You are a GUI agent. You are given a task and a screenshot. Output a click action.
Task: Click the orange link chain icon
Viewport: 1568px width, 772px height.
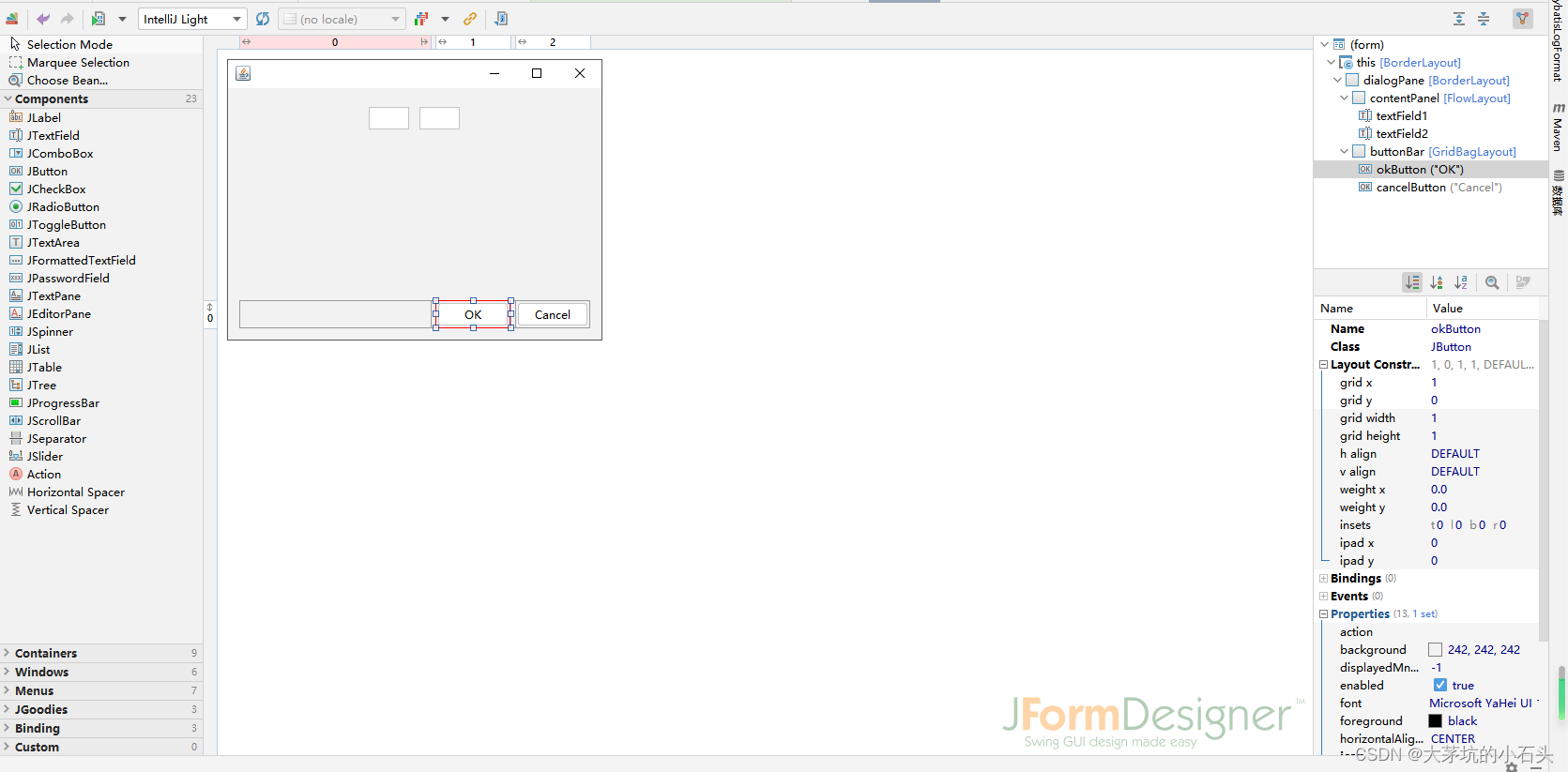(470, 19)
